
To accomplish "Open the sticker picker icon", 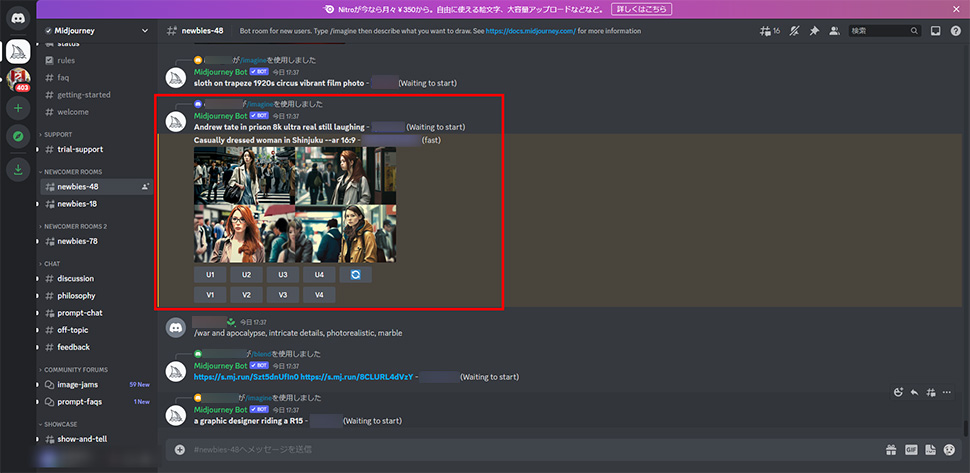I will [930, 450].
